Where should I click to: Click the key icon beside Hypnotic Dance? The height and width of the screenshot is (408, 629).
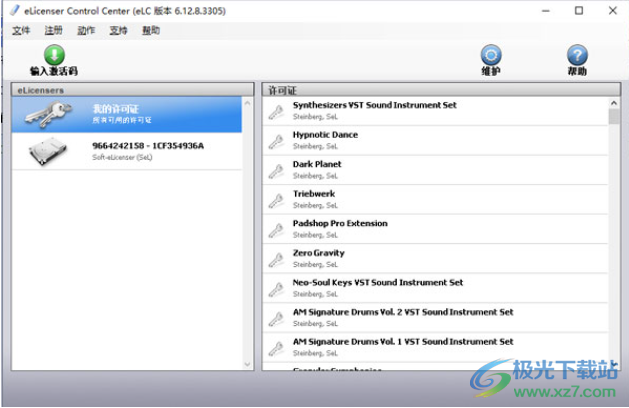276,141
